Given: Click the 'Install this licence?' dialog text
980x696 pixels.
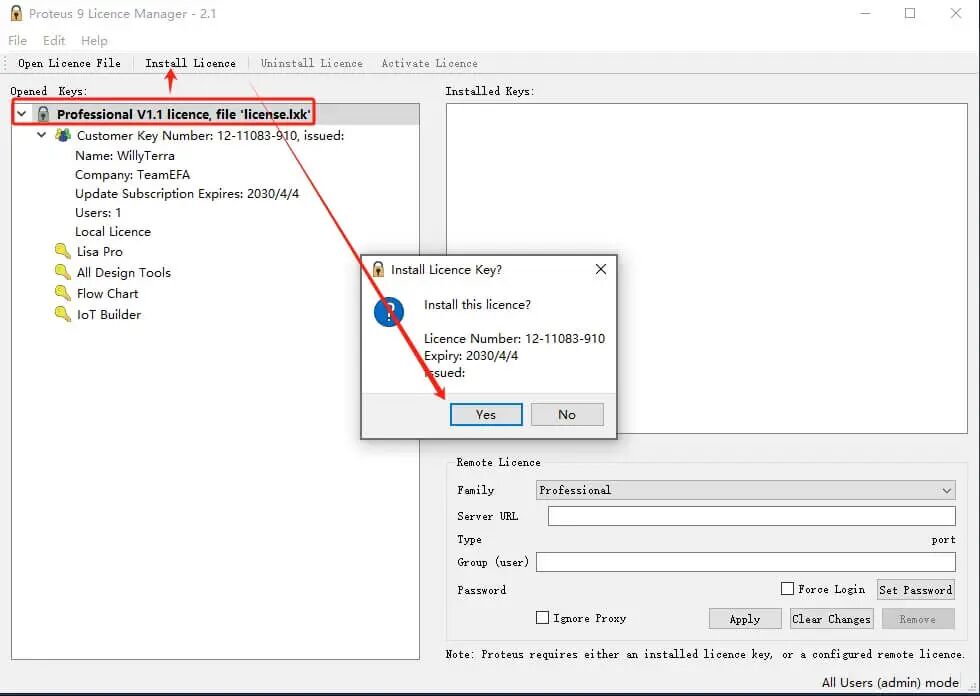Looking at the screenshot, I should (478, 305).
